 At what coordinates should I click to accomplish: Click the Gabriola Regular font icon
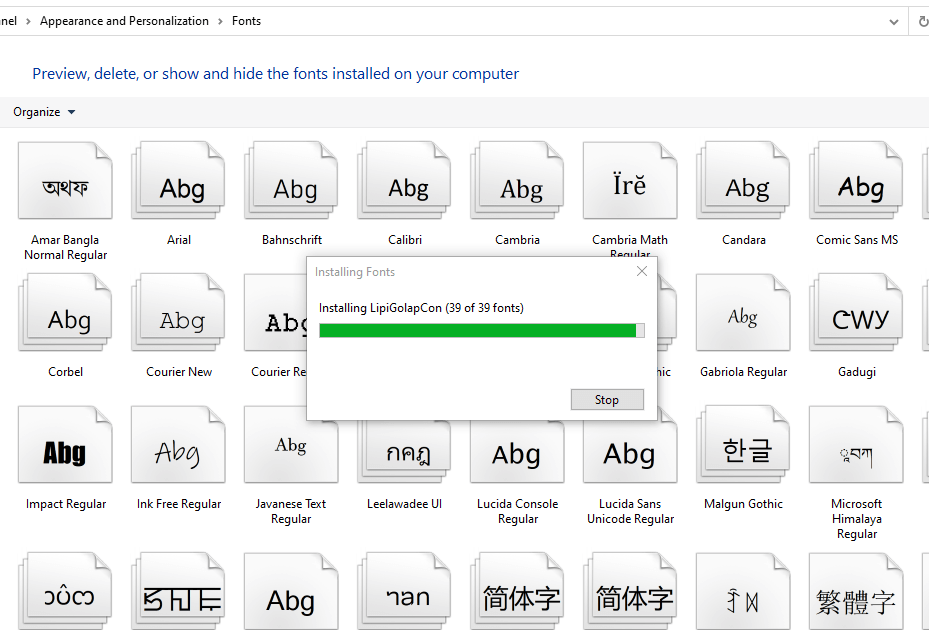tap(744, 314)
